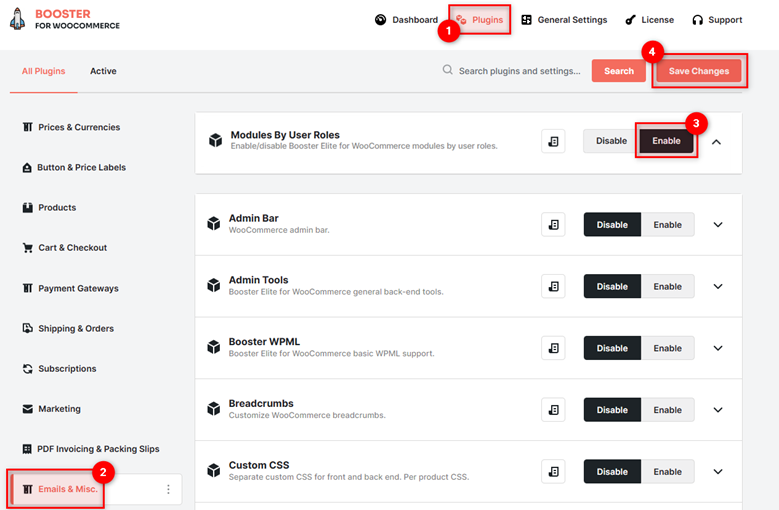779x510 pixels.
Task: Switch to the Active tab
Action: [103, 71]
